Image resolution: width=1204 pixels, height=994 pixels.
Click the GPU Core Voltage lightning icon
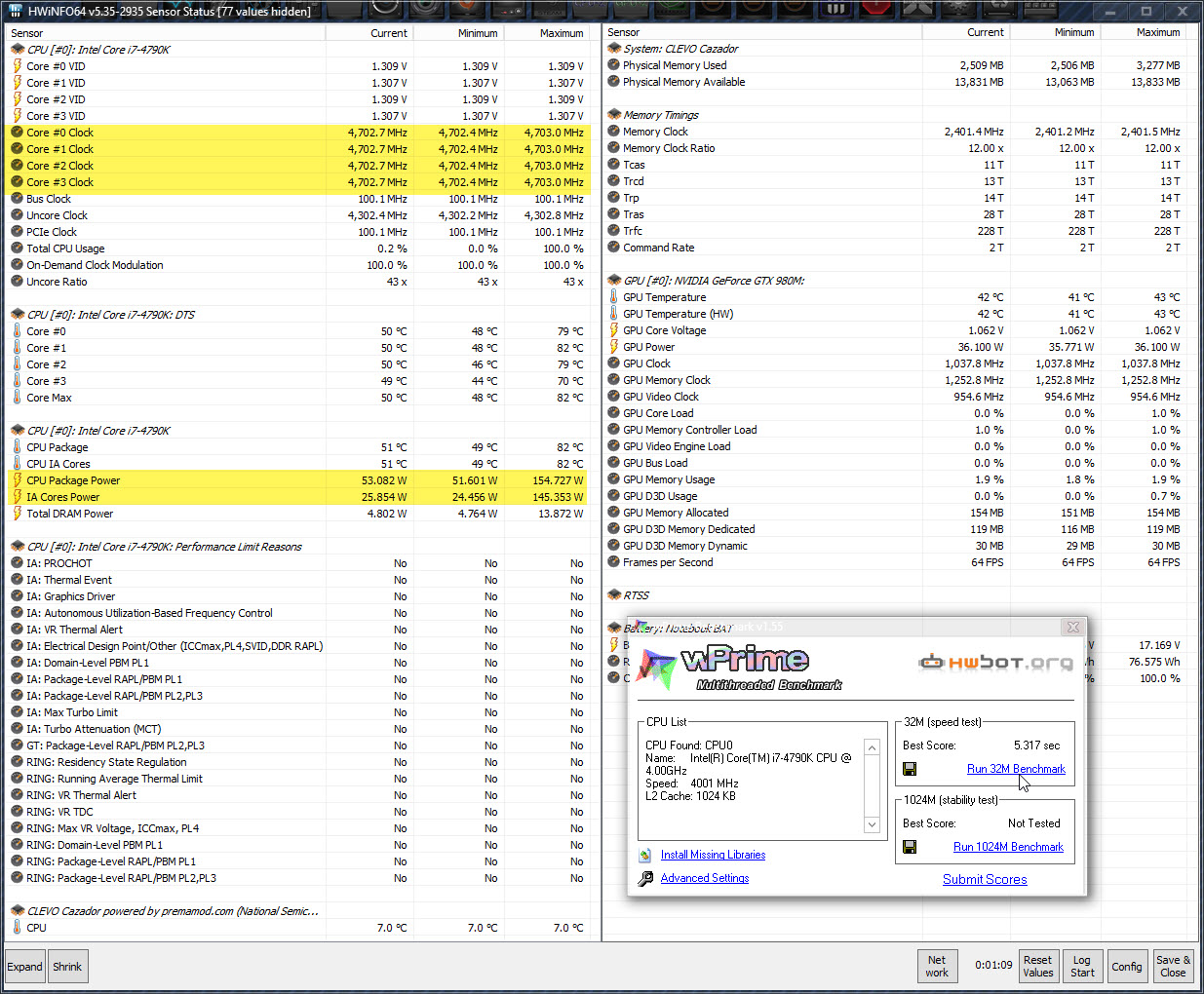pyautogui.click(x=613, y=330)
